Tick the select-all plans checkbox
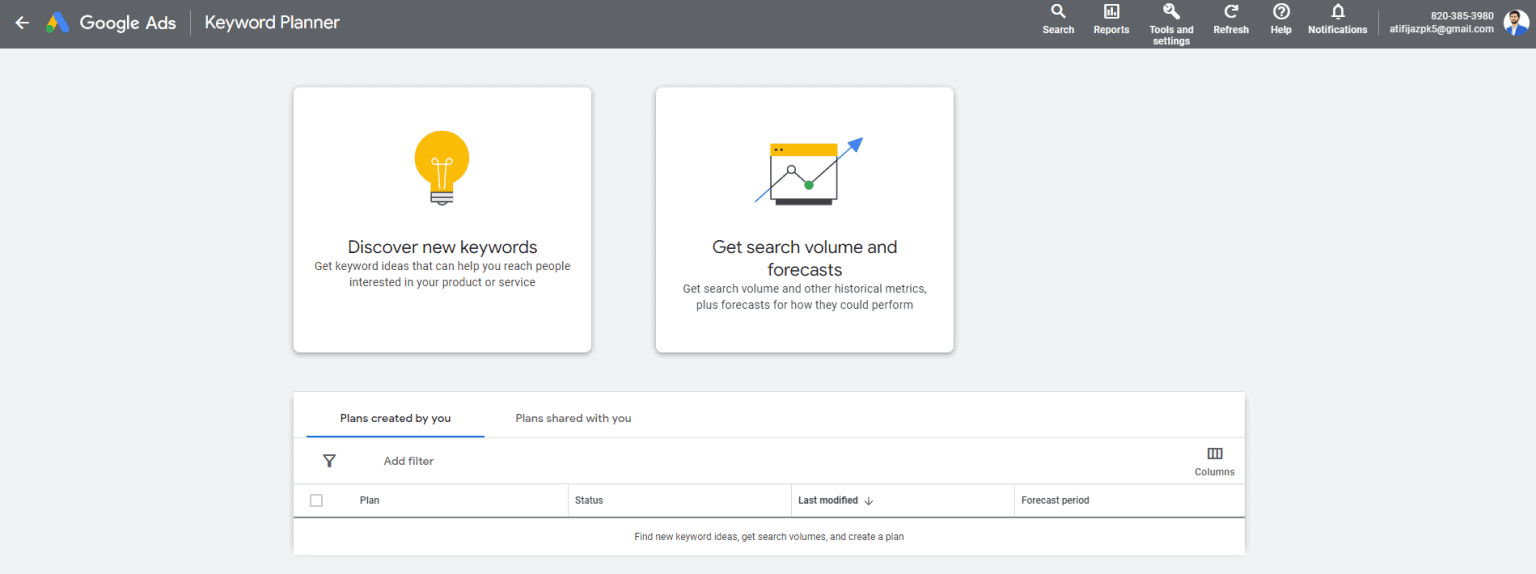The height and width of the screenshot is (574, 1536). coord(316,500)
